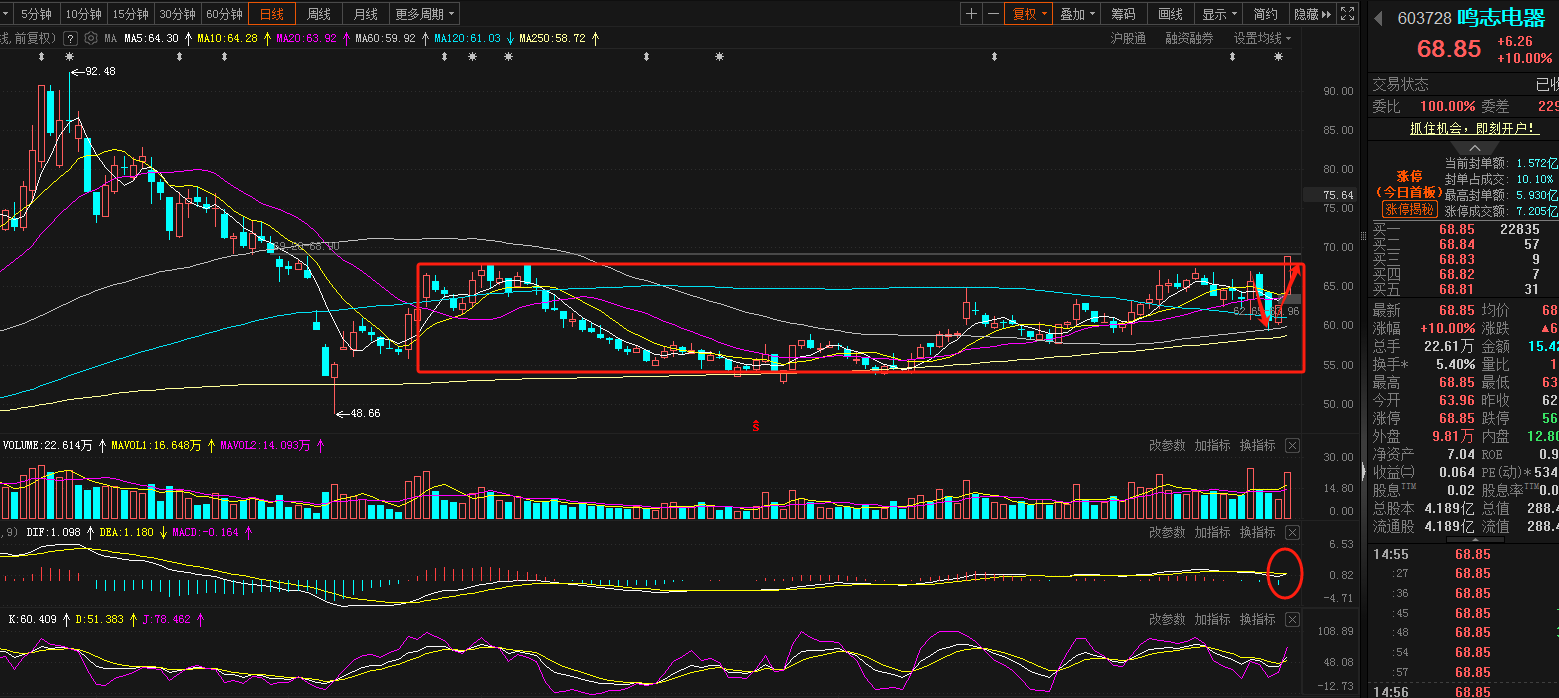Close the MACD indicator panel
This screenshot has width=1559, height=698.
click(x=1292, y=532)
